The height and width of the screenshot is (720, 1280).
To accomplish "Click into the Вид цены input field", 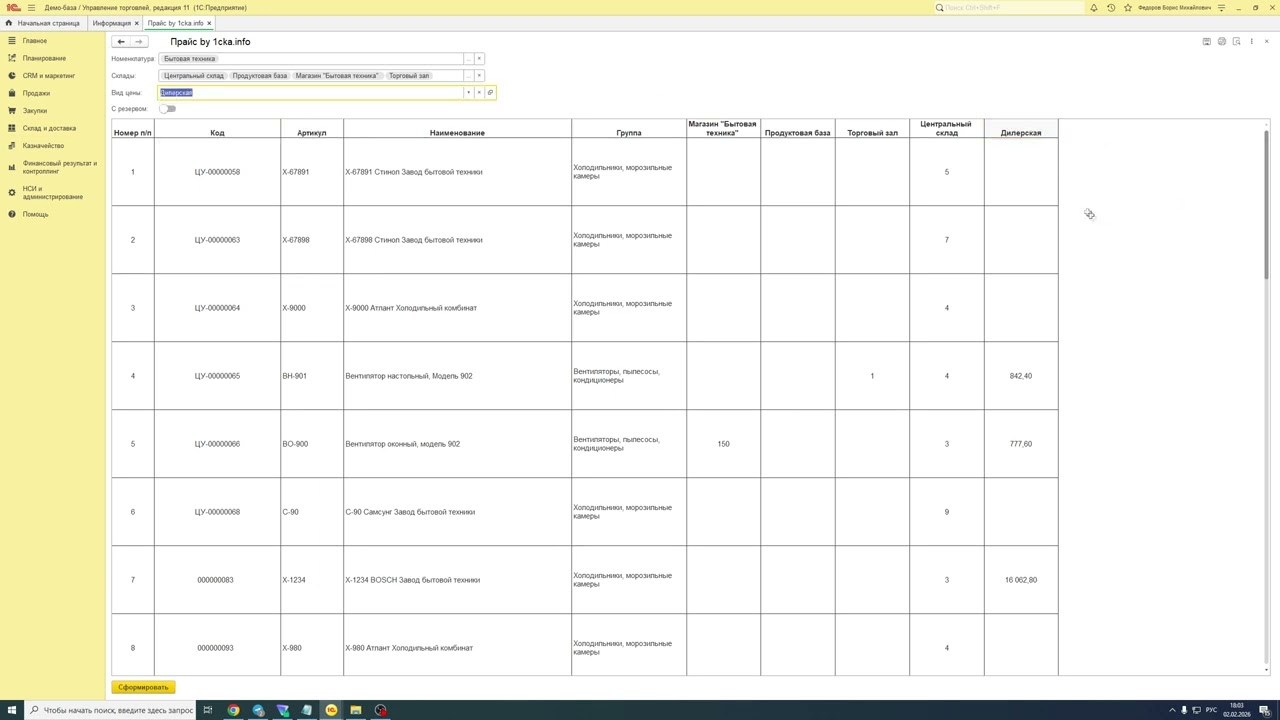I will tap(311, 92).
